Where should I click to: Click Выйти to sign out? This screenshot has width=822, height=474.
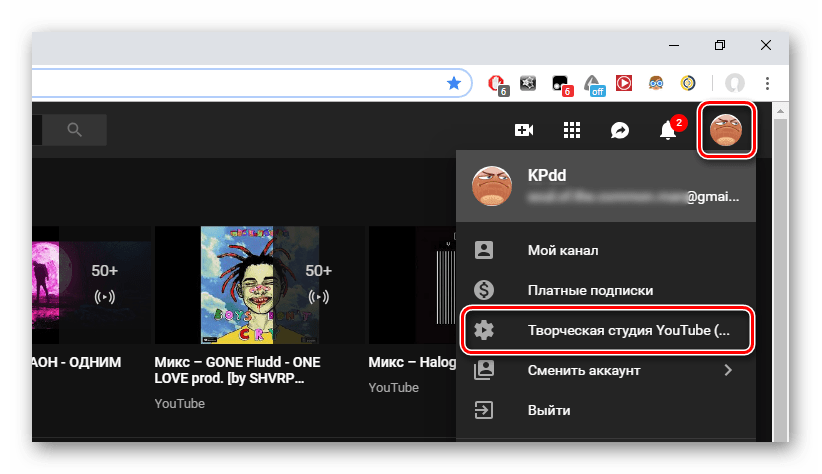[x=549, y=410]
